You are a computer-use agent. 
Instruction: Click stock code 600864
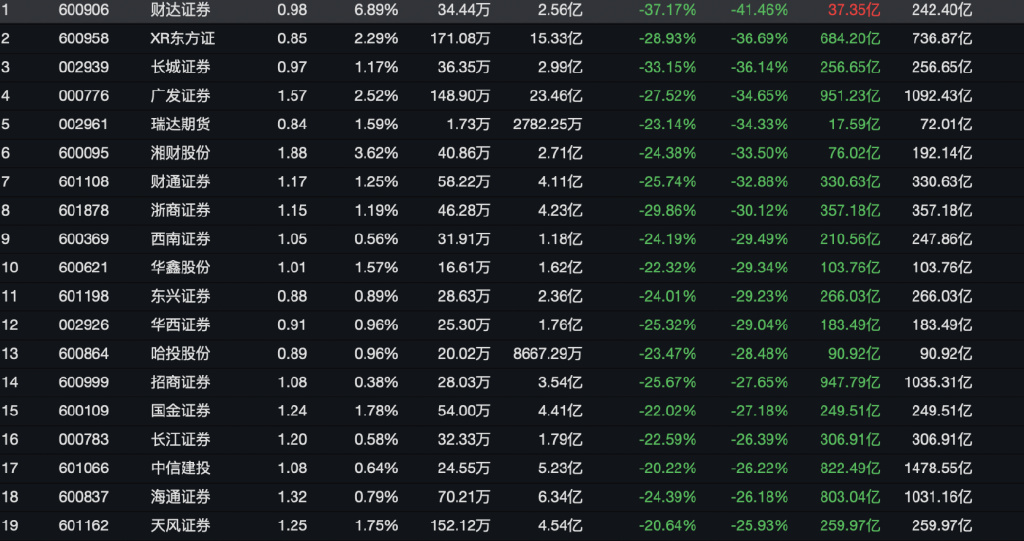pyautogui.click(x=84, y=353)
